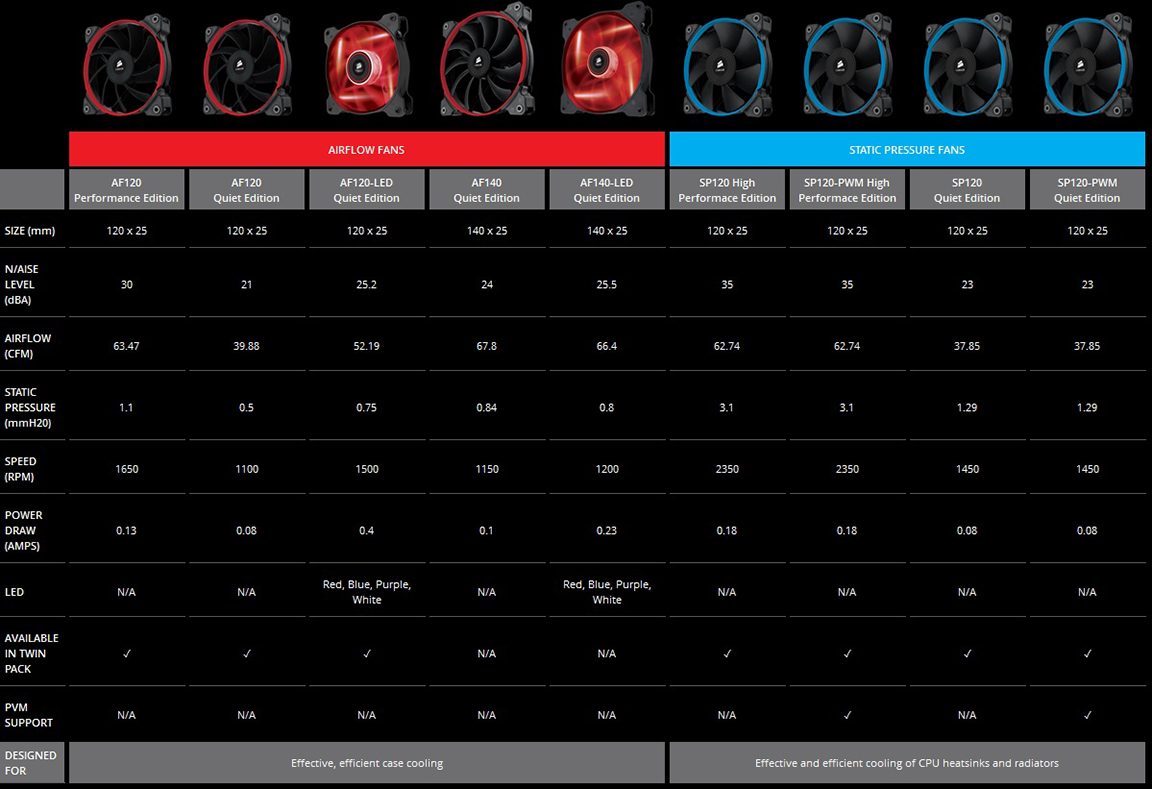Click the airflow value 63.47
The image size is (1152, 789).
click(126, 346)
